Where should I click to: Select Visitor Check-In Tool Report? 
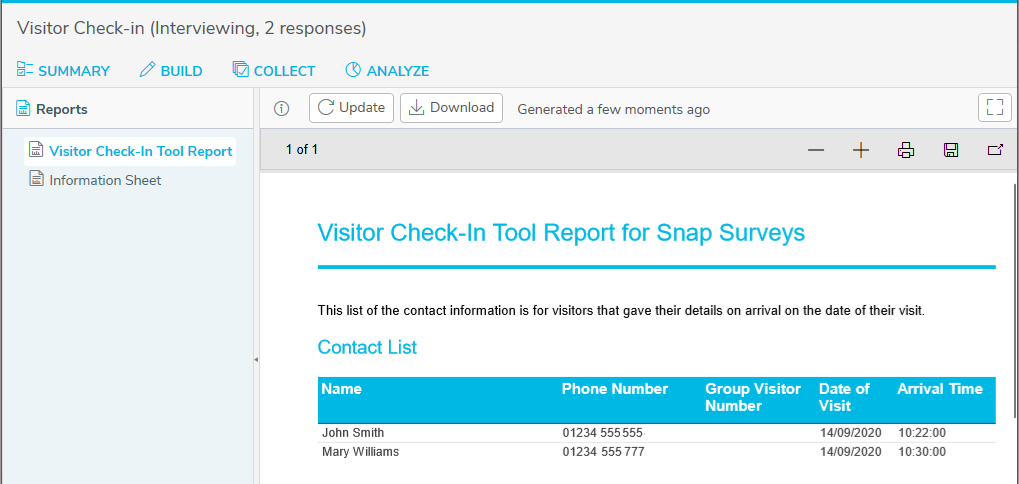130,151
